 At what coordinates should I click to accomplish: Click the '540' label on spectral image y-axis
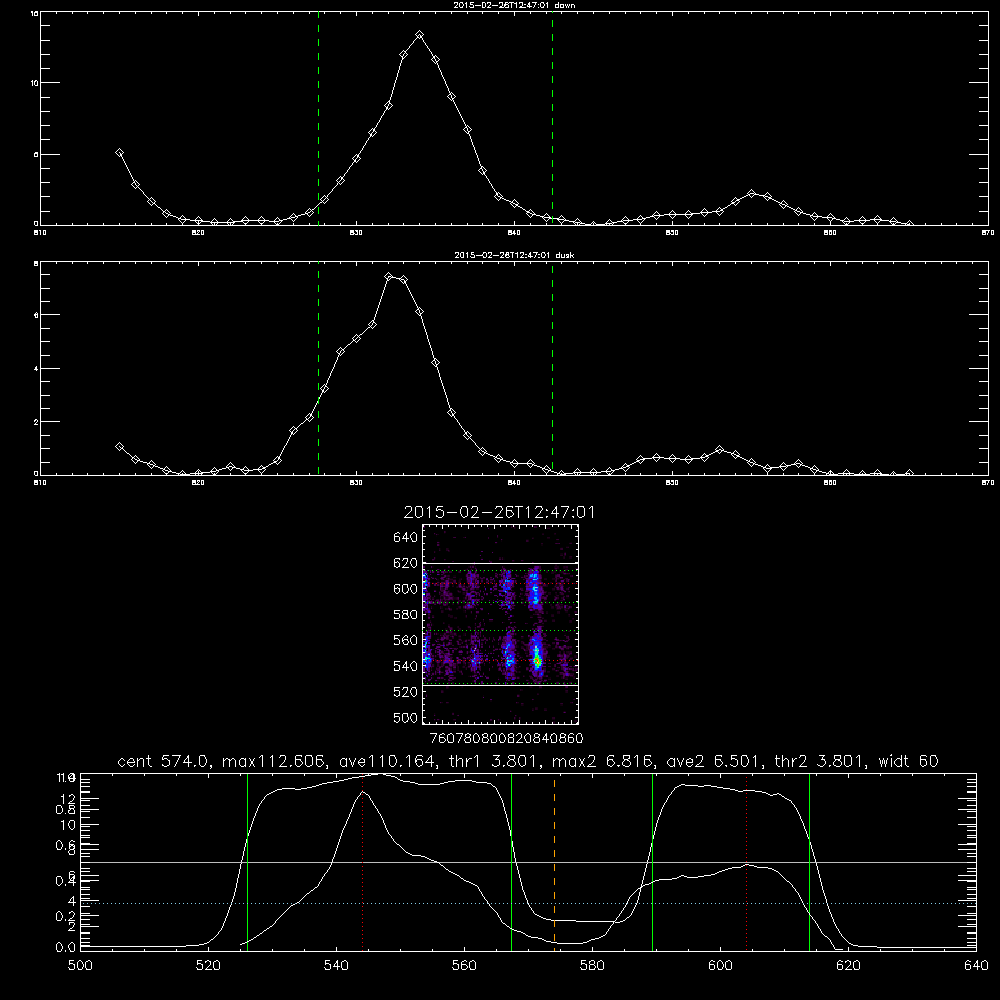[x=405, y=666]
